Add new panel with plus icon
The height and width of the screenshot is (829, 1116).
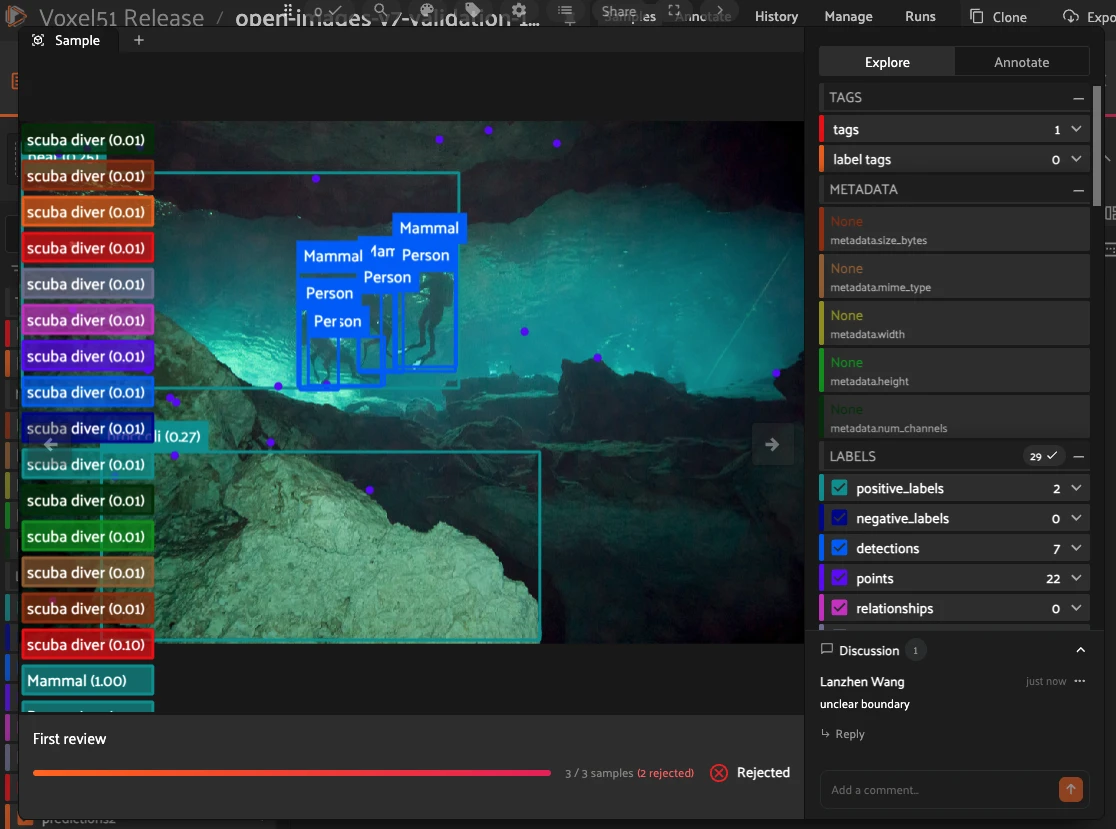[139, 41]
